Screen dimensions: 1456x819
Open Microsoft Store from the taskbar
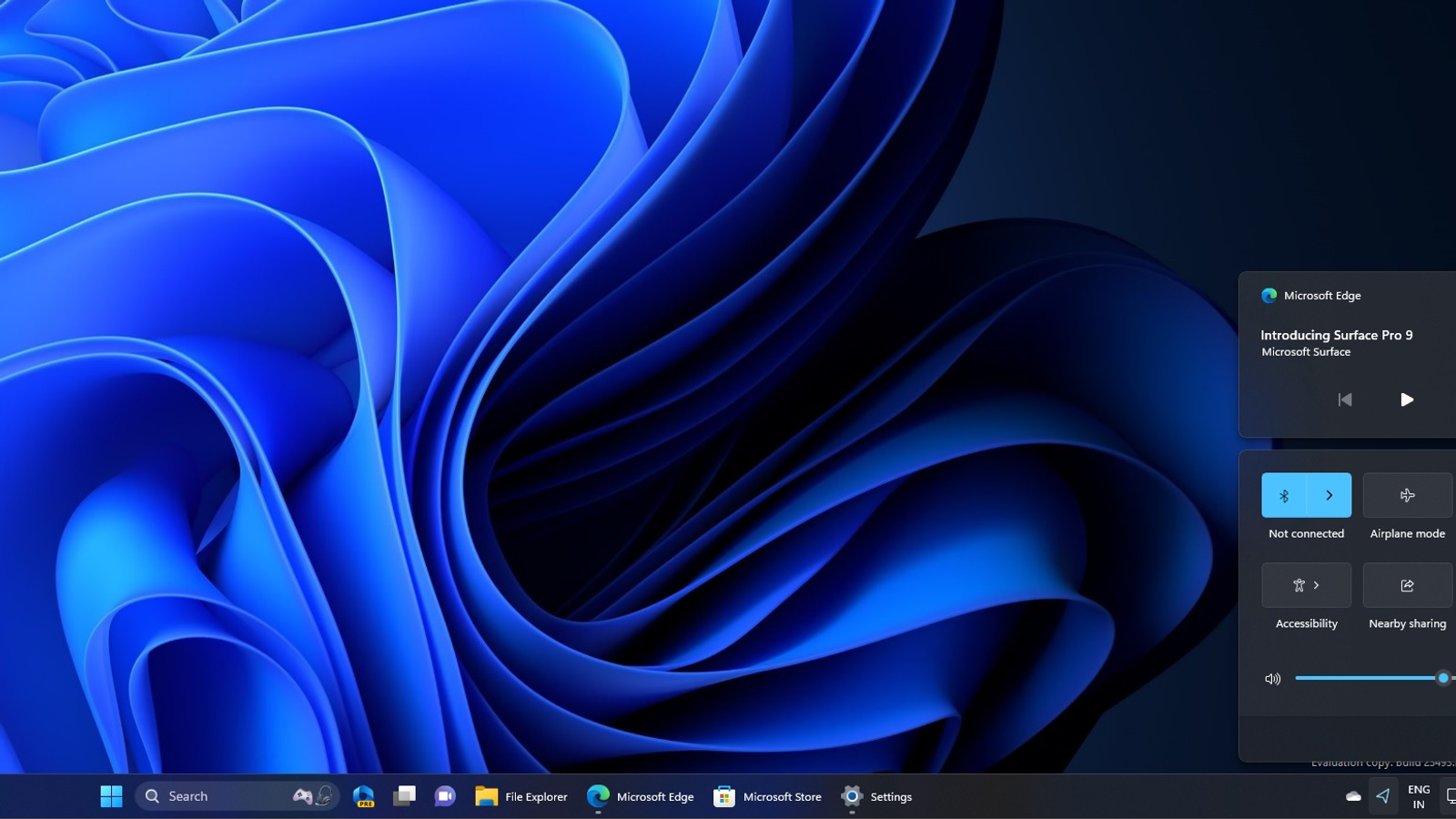pos(768,796)
